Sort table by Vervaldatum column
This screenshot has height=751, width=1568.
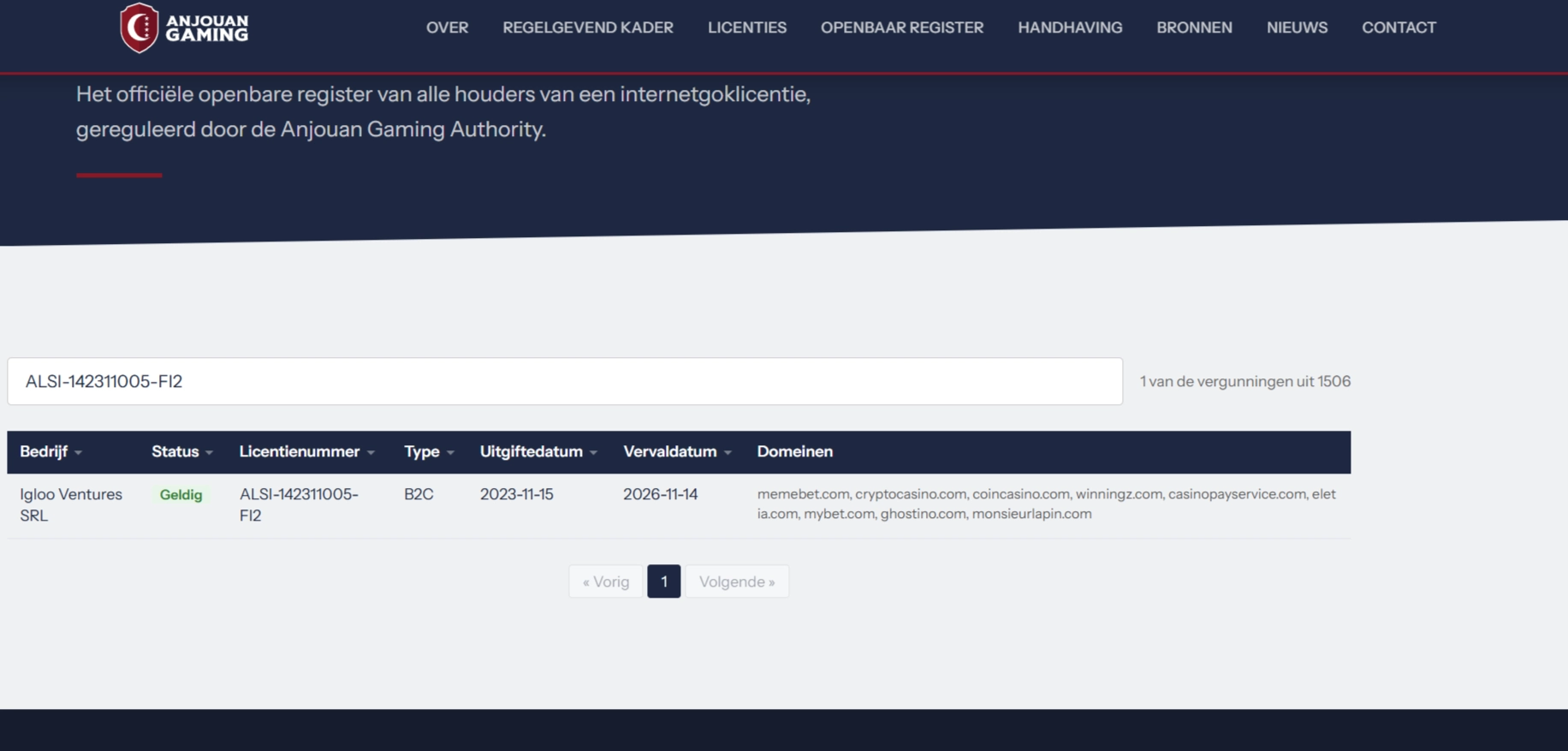coord(677,451)
